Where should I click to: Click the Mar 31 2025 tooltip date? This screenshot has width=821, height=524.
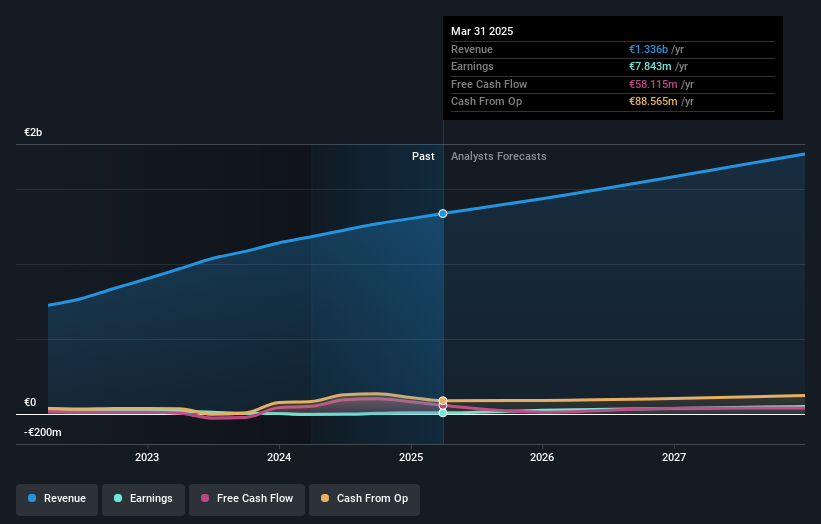482,31
